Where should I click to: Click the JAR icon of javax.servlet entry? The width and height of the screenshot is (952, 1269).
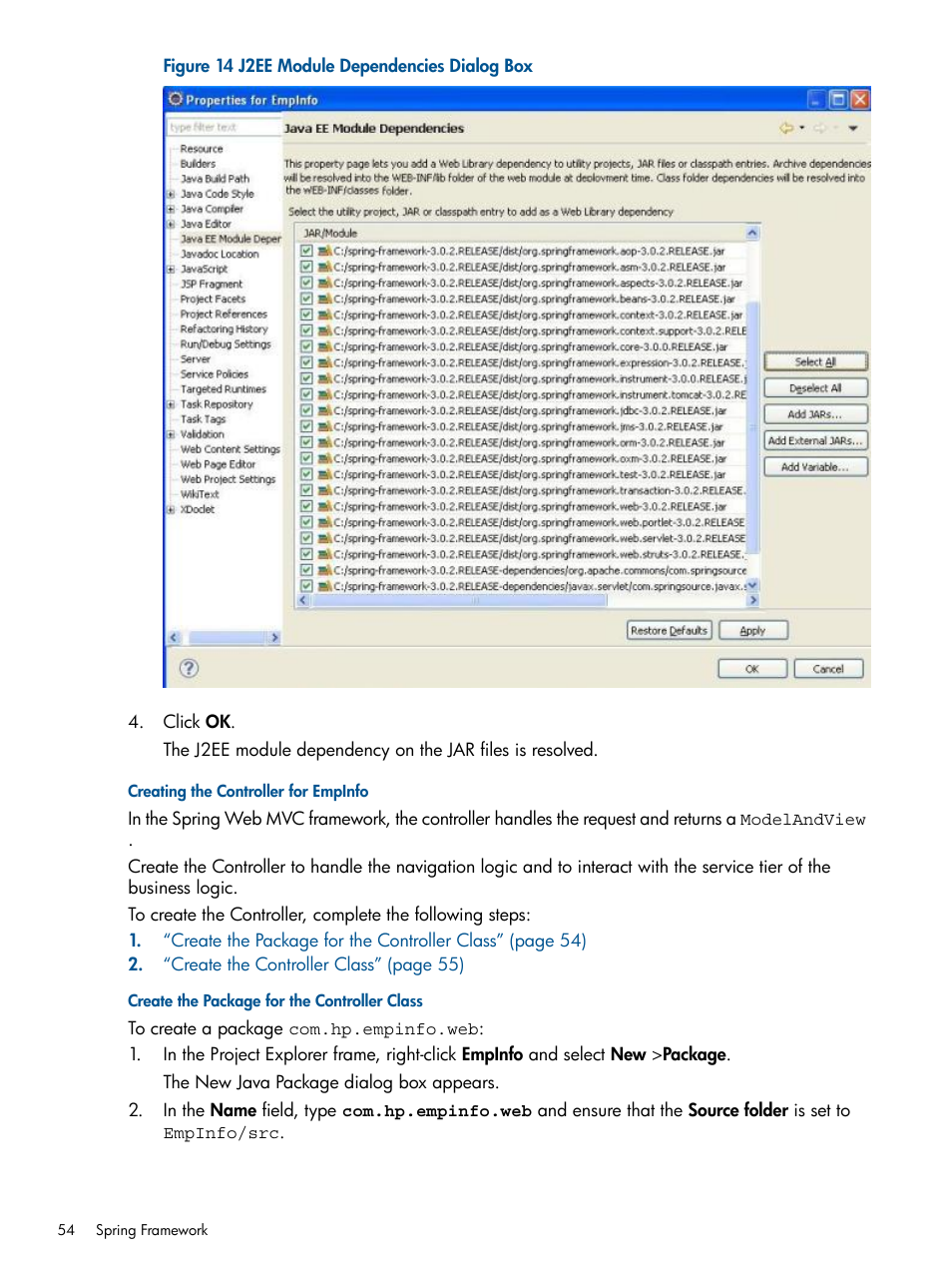click(324, 586)
